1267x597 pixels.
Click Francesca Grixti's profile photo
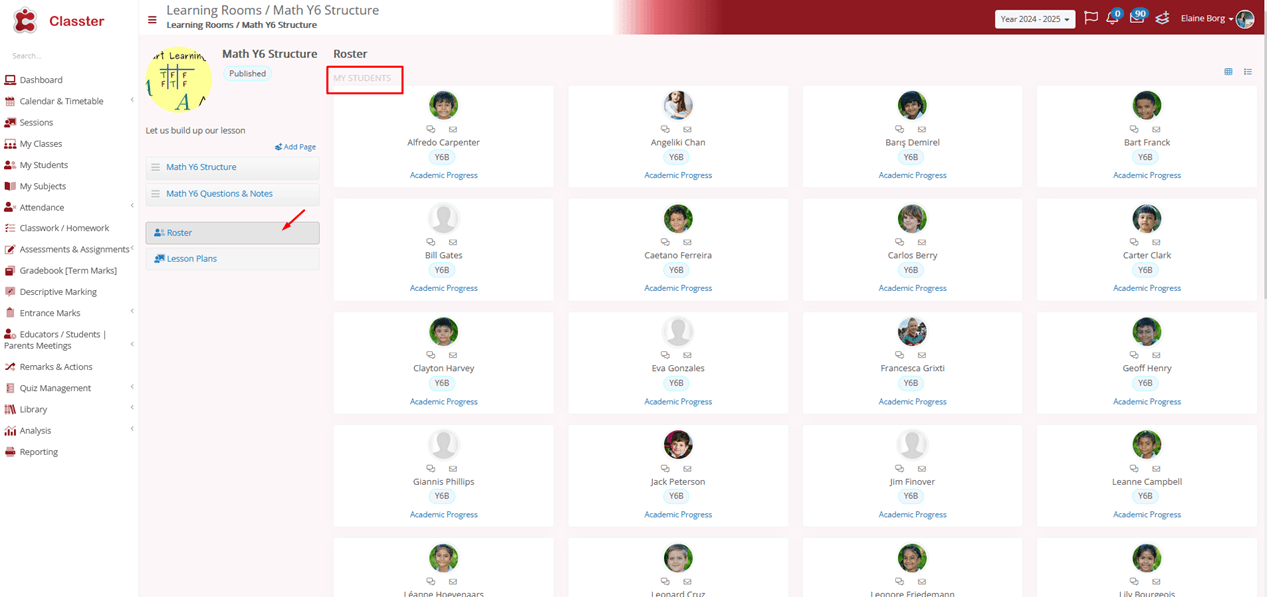coord(912,332)
